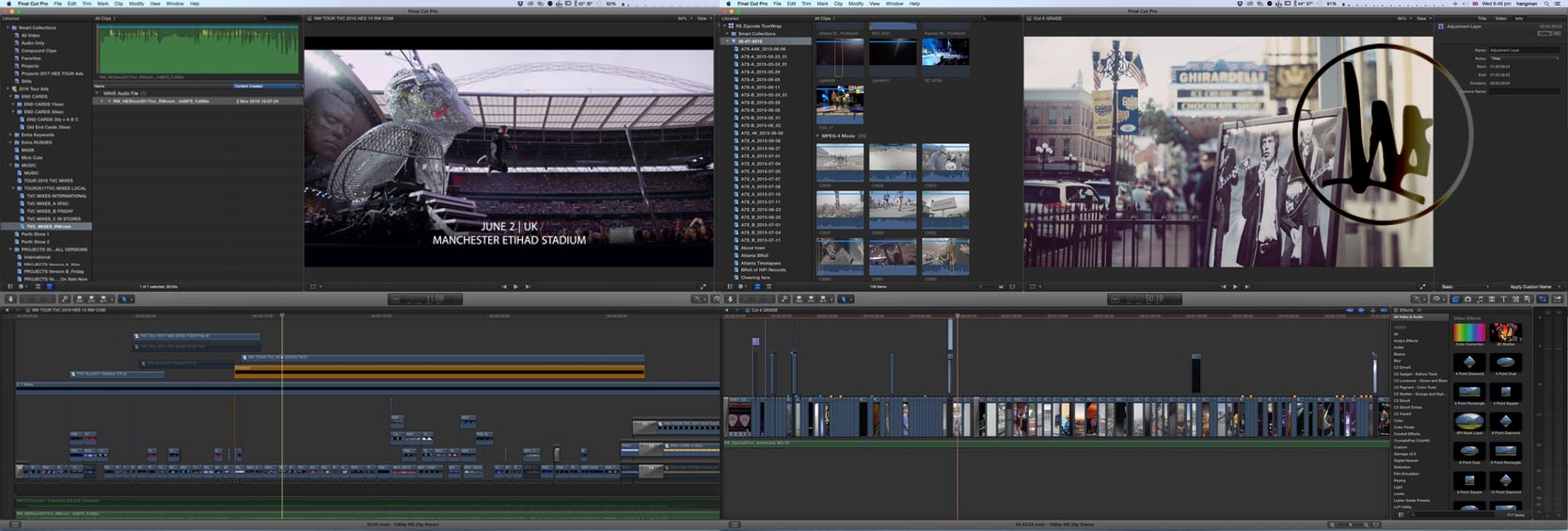Select Distortion effects category
Image resolution: width=1568 pixels, height=531 pixels.
pos(1402,467)
